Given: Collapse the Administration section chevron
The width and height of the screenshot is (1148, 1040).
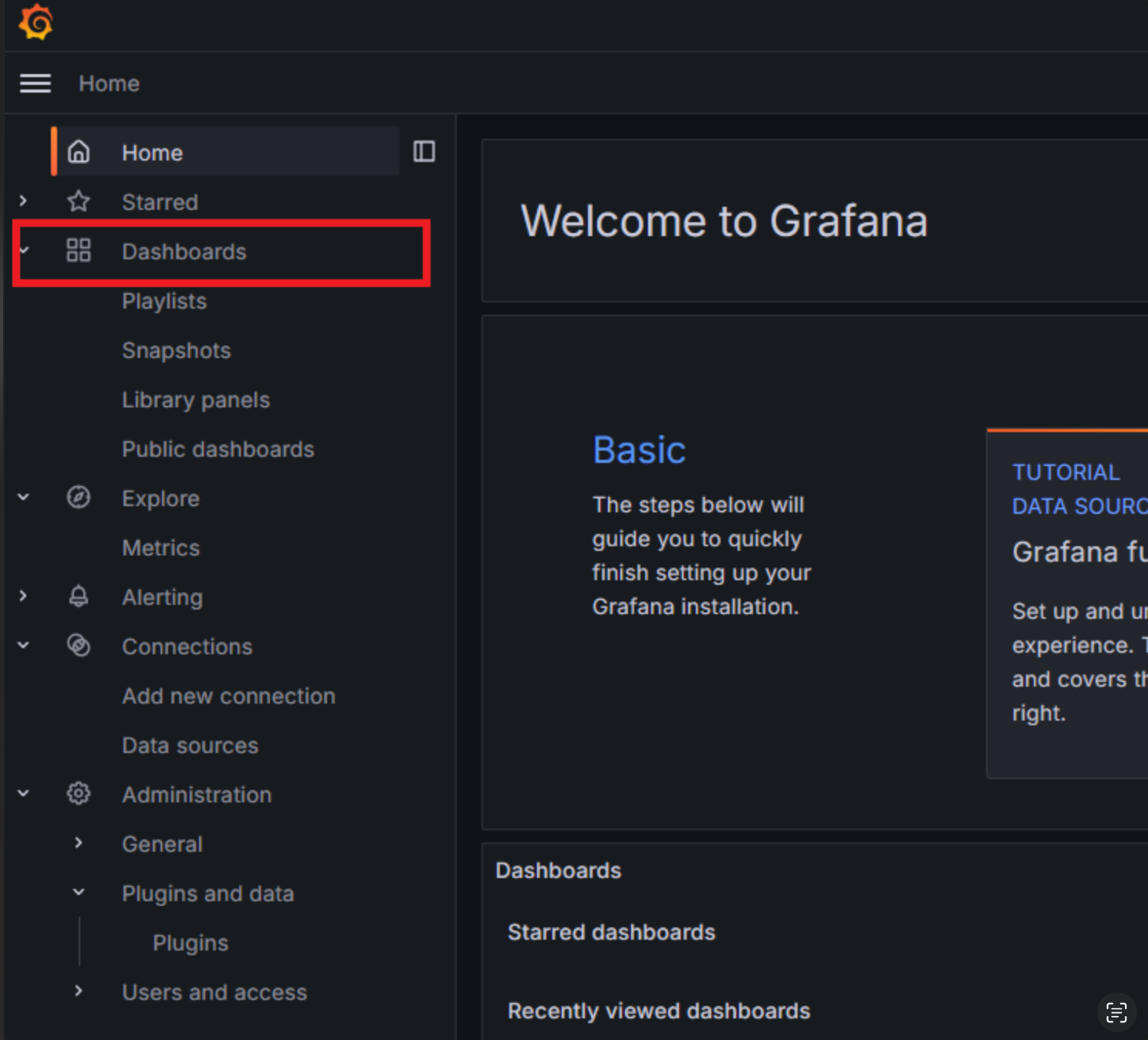Looking at the screenshot, I should 23,794.
